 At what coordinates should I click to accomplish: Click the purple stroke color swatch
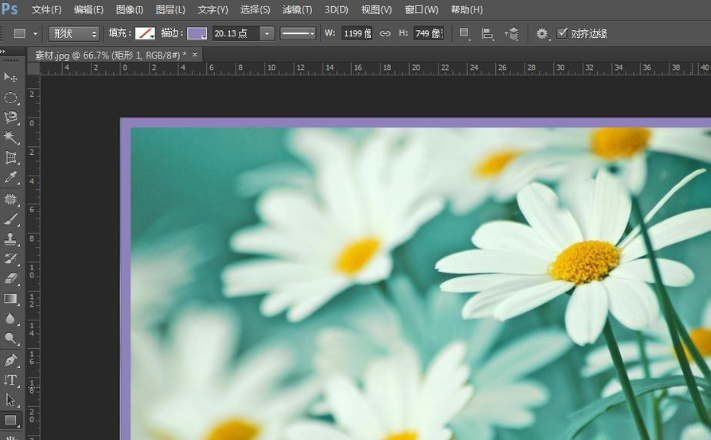[197, 33]
